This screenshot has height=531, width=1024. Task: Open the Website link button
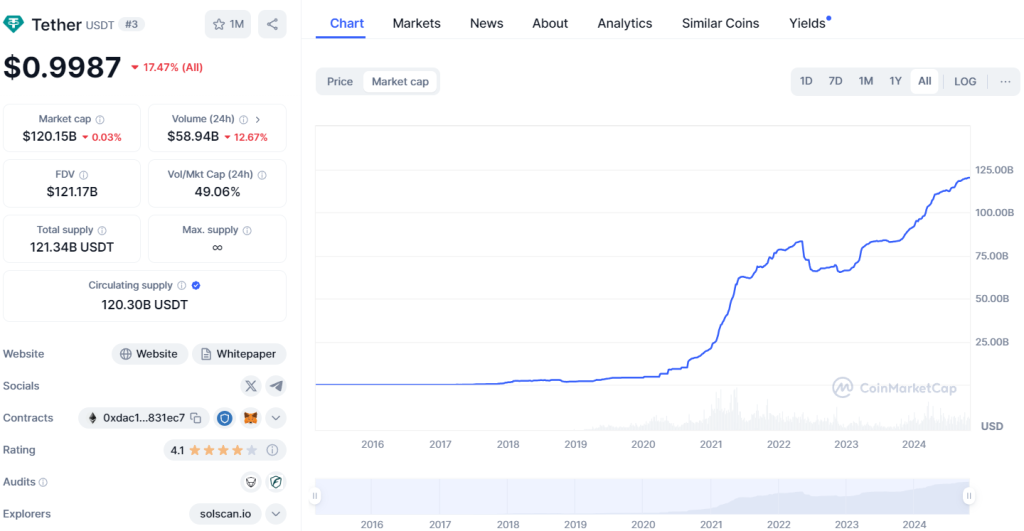click(150, 354)
